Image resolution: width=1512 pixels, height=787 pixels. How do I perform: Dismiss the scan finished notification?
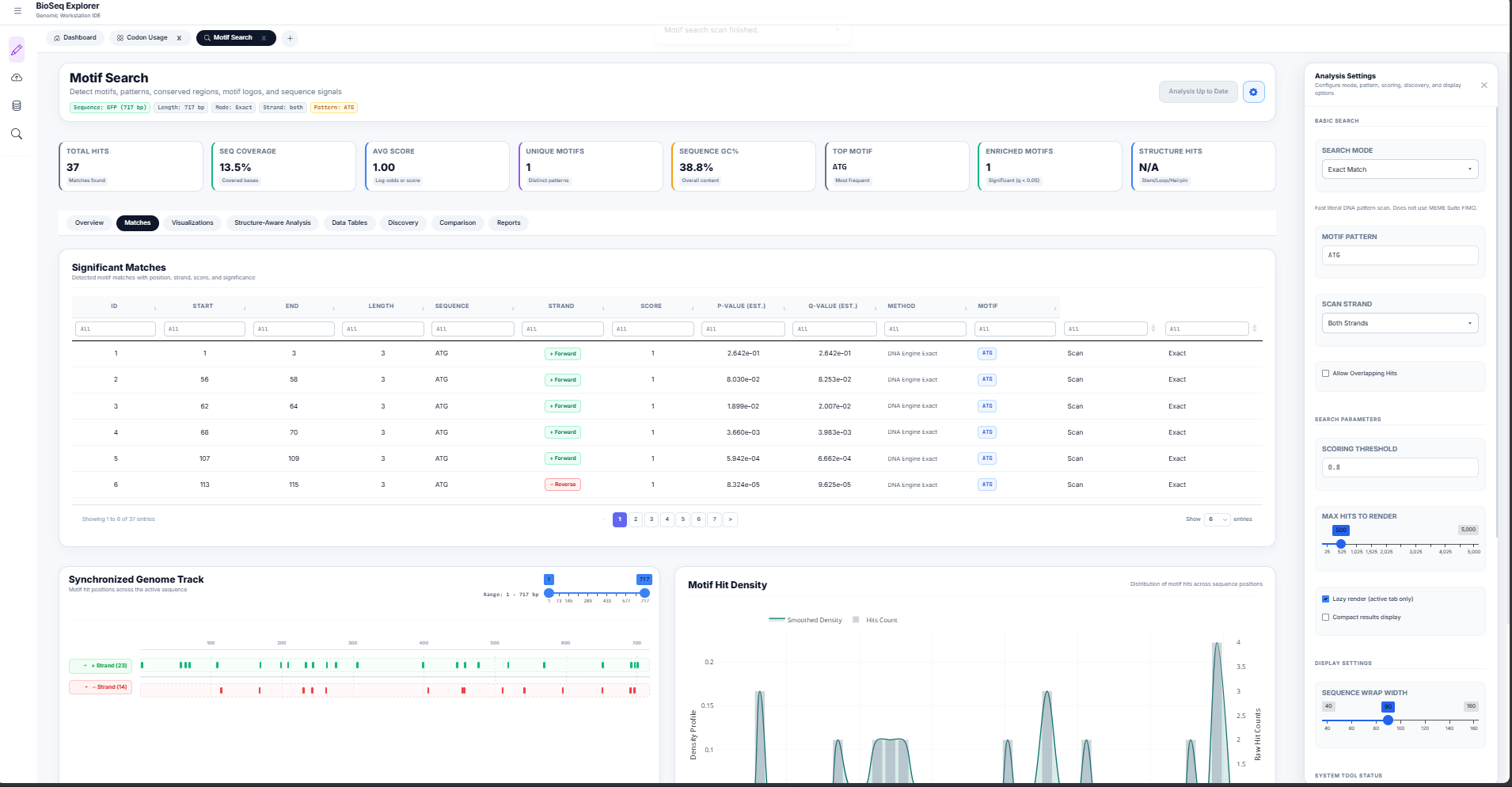click(838, 30)
